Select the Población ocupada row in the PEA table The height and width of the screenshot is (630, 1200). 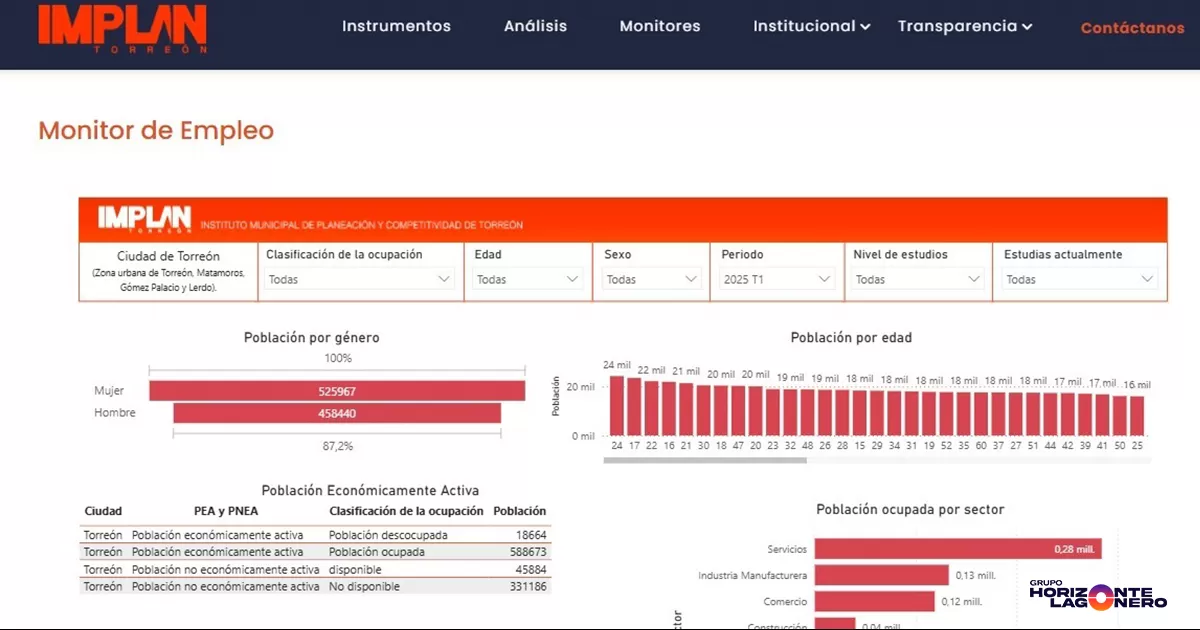click(x=300, y=551)
